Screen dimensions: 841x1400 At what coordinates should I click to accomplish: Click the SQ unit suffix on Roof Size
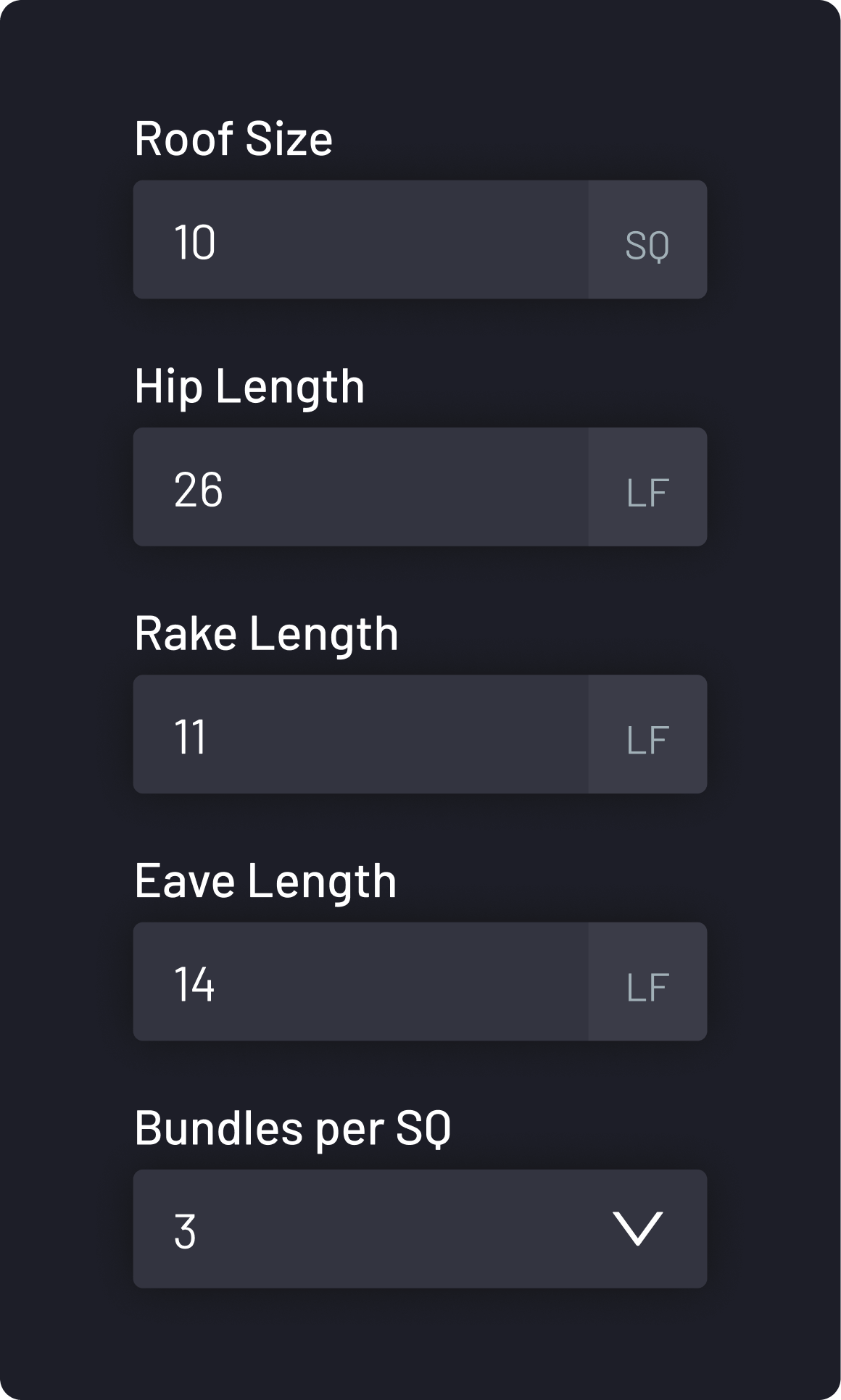click(x=647, y=244)
